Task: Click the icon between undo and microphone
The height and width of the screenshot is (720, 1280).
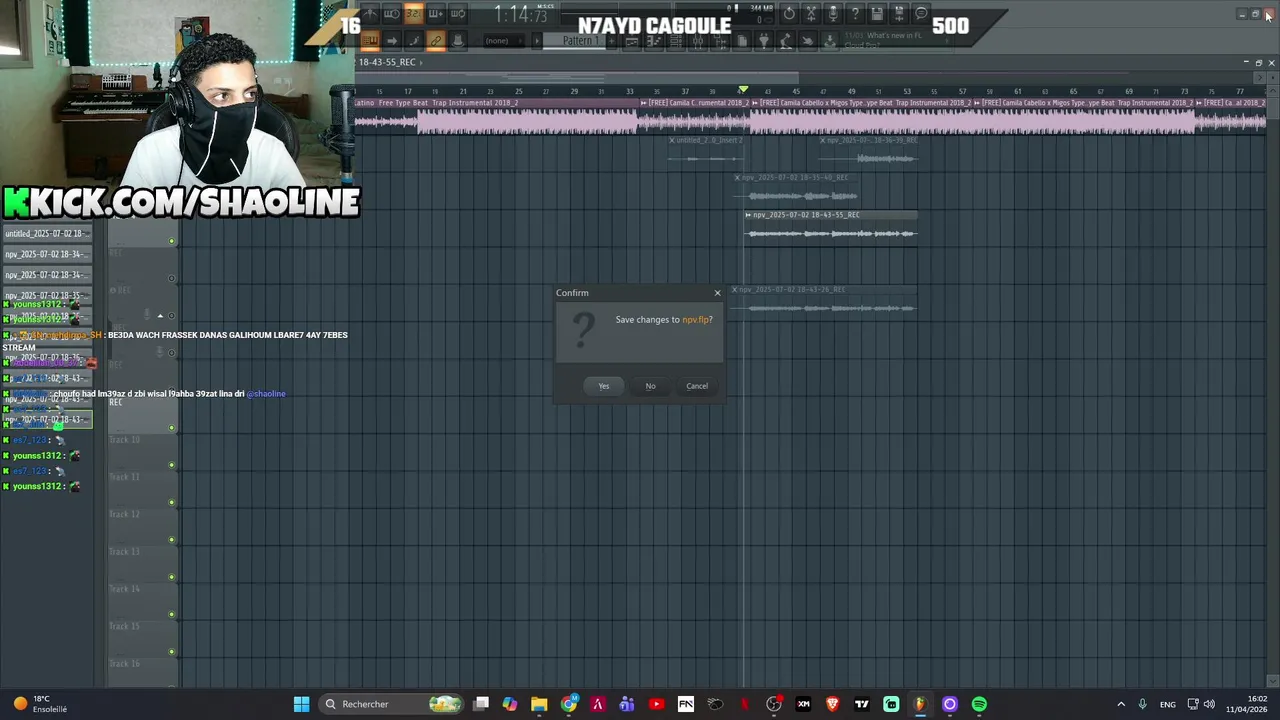Action: pyautogui.click(x=811, y=13)
